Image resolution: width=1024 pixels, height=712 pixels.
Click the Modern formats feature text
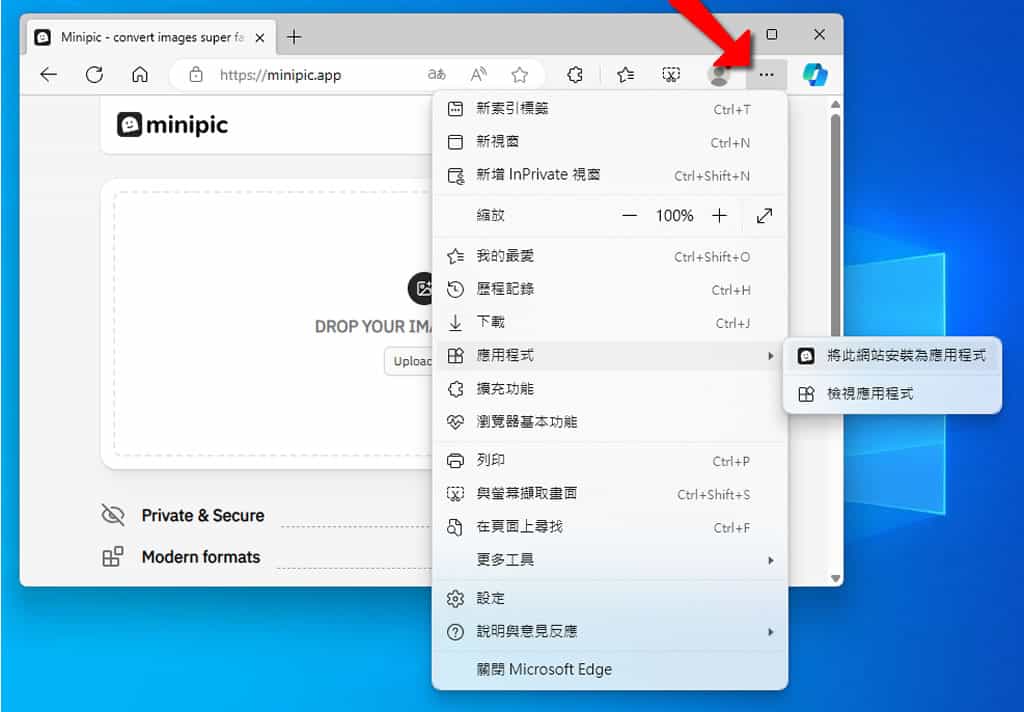pyautogui.click(x=201, y=557)
